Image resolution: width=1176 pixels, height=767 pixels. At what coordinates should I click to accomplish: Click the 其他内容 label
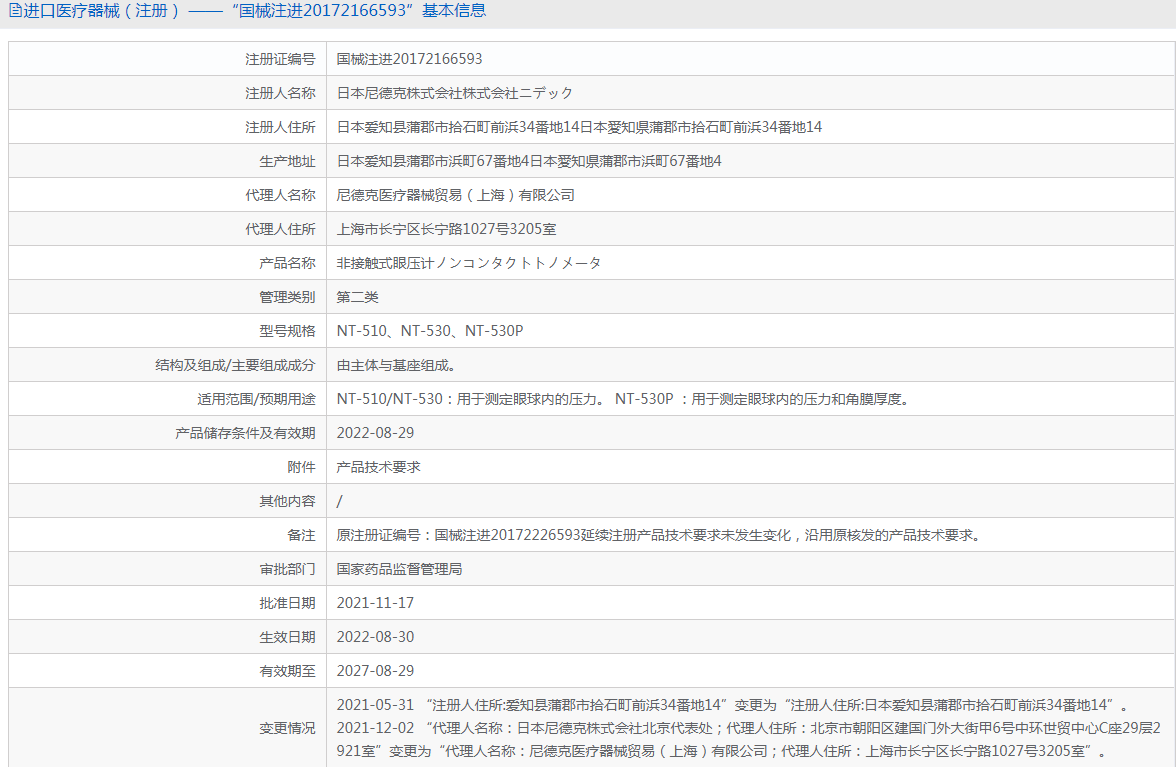(287, 501)
